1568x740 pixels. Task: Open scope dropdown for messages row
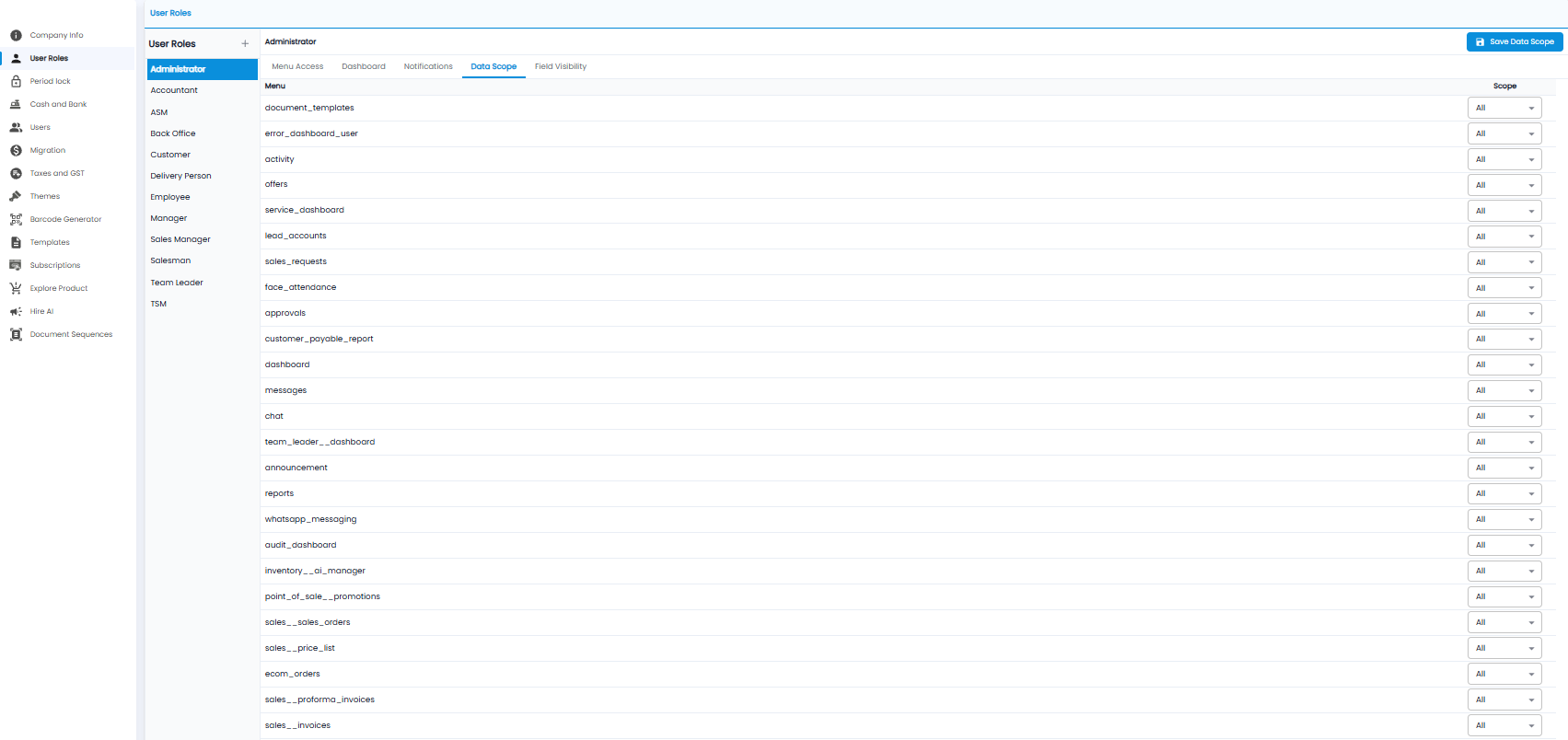pyautogui.click(x=1504, y=390)
